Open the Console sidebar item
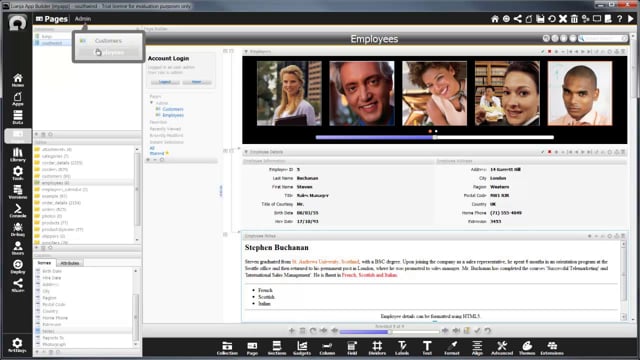Screen dimensions: 640x360 tap(18, 211)
